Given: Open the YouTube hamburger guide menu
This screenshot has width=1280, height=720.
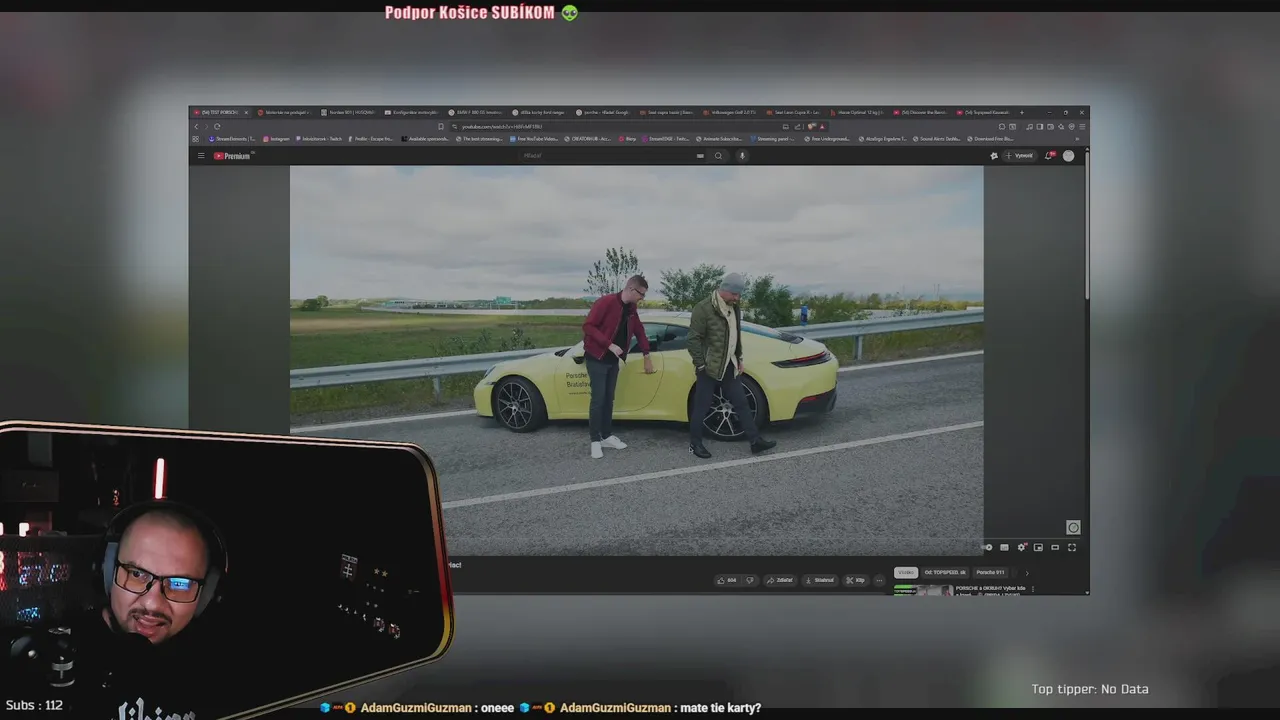Looking at the screenshot, I should coord(201,156).
